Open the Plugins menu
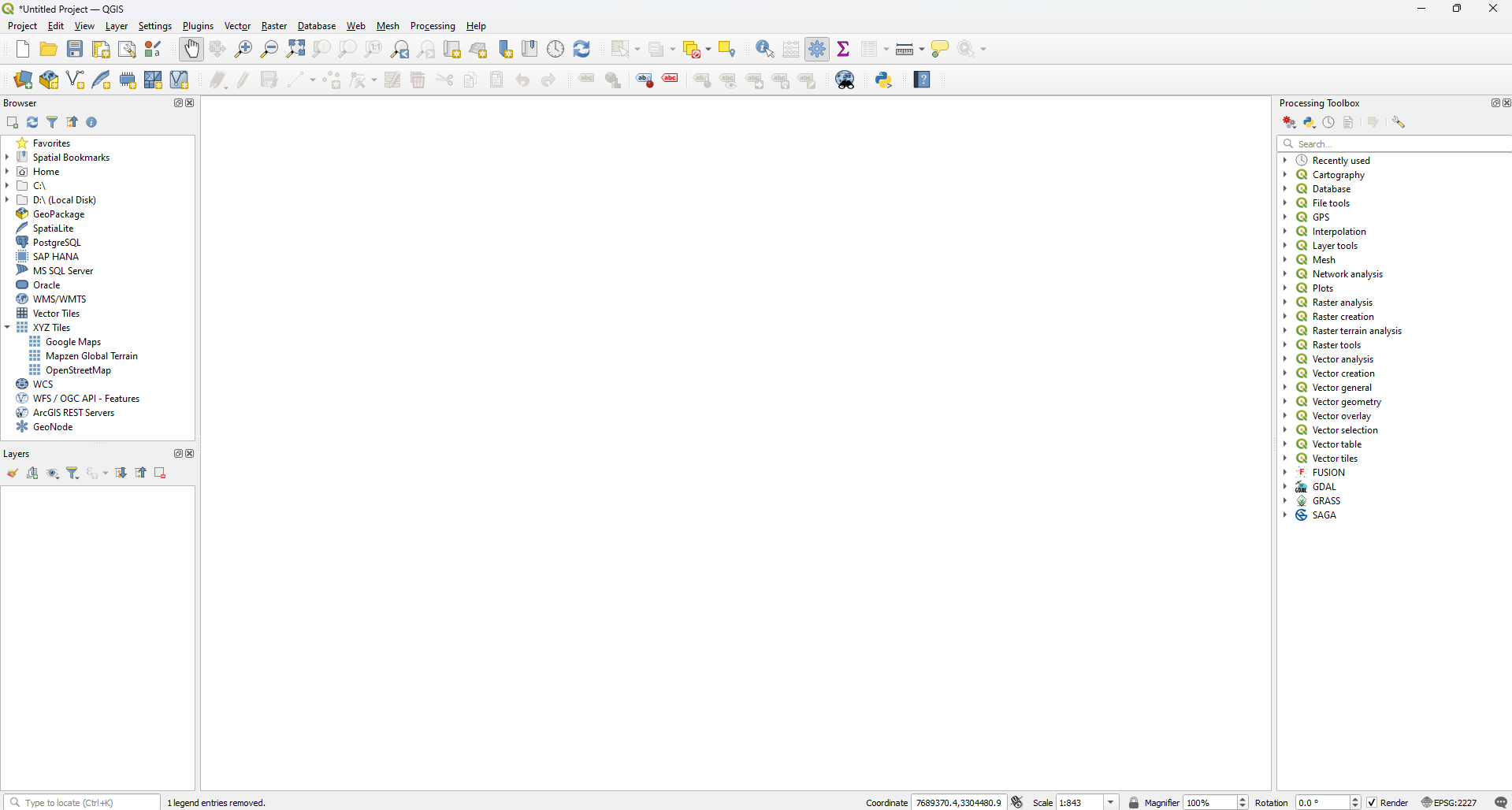This screenshot has width=1512, height=810. pyautogui.click(x=198, y=26)
